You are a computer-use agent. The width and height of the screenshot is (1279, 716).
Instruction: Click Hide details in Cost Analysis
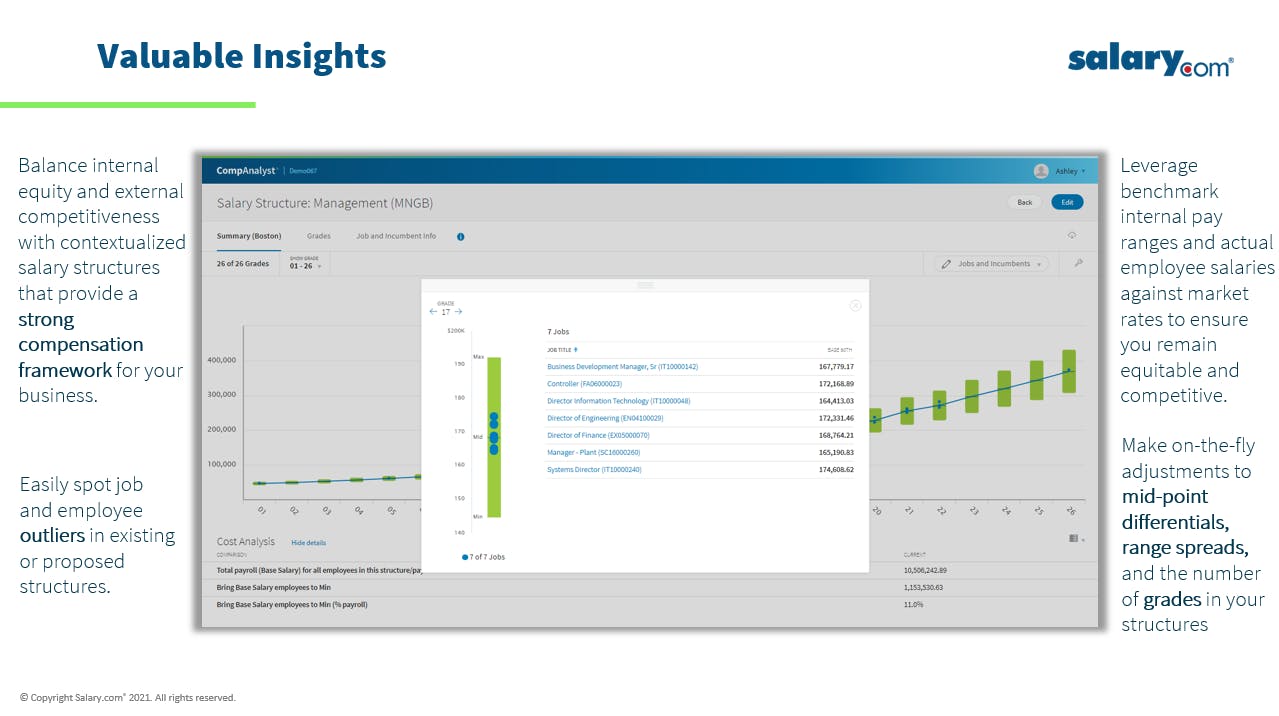pyautogui.click(x=308, y=543)
